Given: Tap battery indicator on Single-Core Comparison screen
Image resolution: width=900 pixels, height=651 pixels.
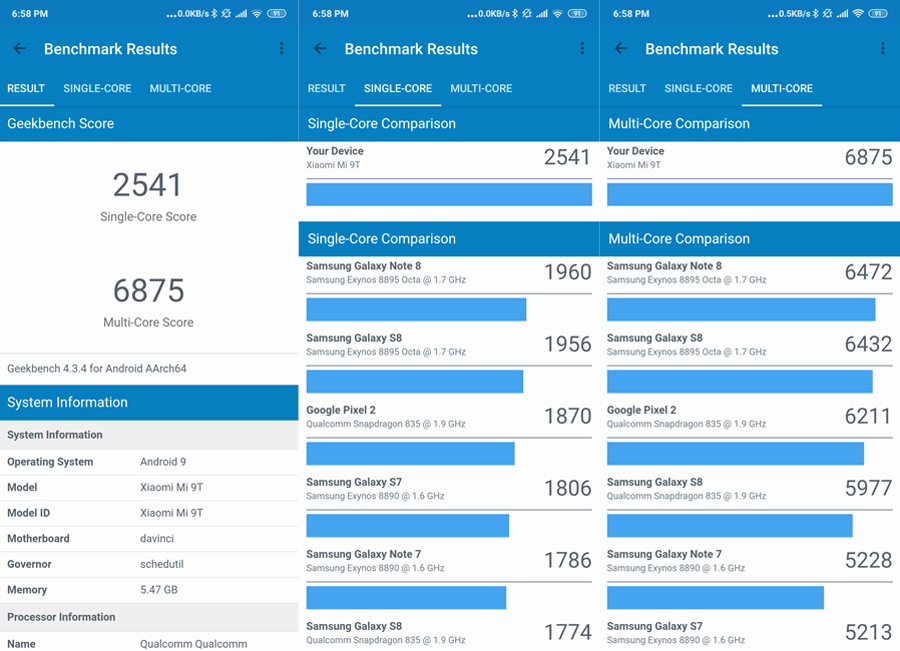Looking at the screenshot, I should (x=577, y=13).
